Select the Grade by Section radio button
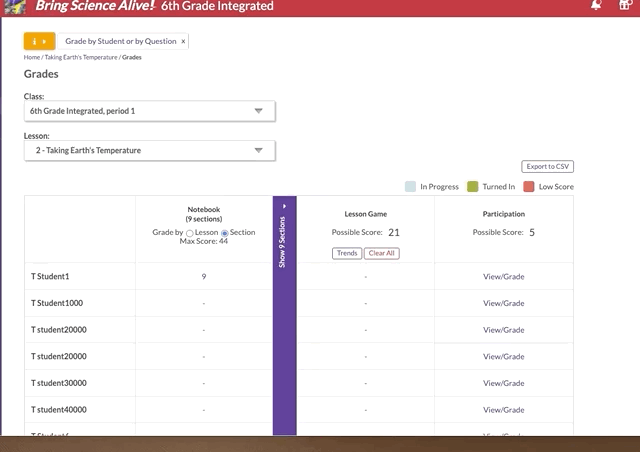 (224, 232)
